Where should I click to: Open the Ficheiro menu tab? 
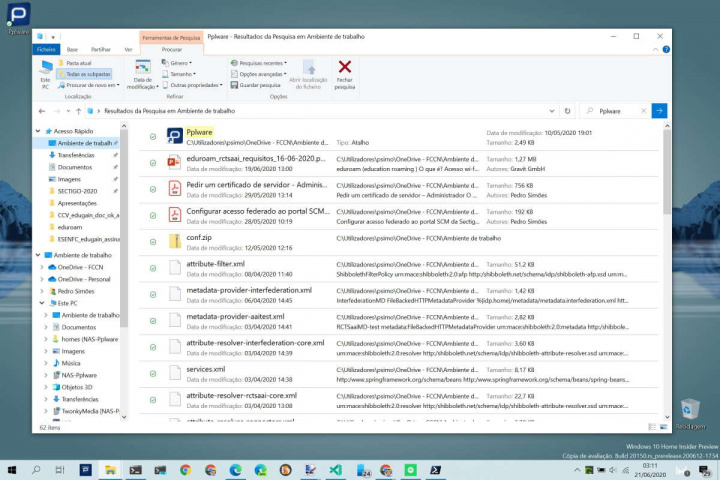(47, 48)
